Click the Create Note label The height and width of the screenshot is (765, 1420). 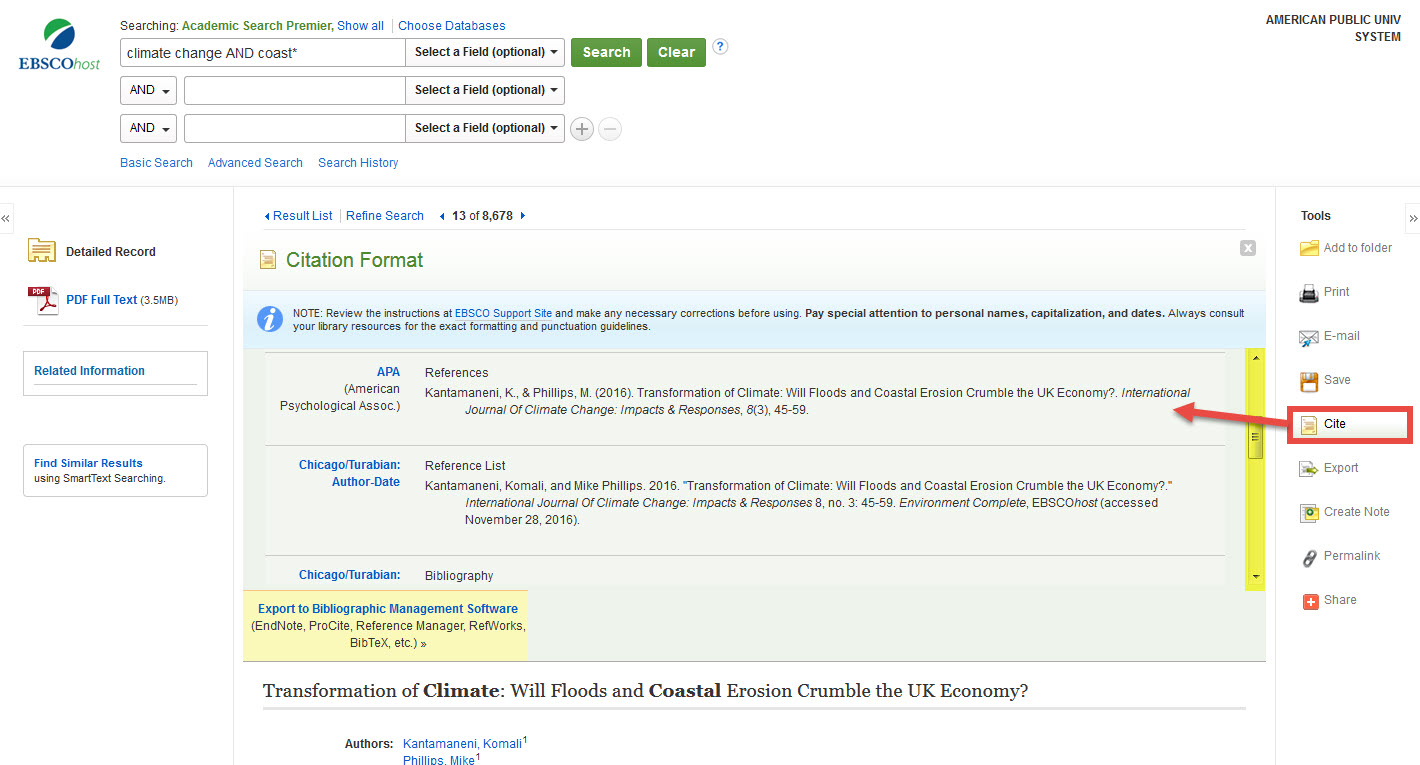point(1357,512)
